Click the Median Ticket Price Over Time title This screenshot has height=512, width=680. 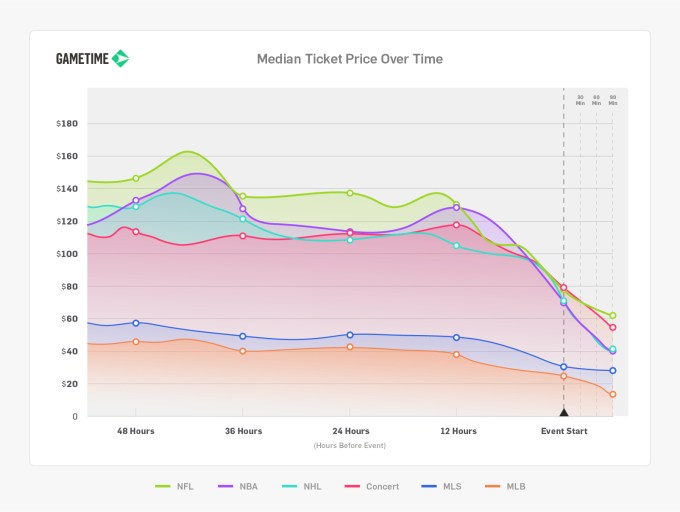350,59
